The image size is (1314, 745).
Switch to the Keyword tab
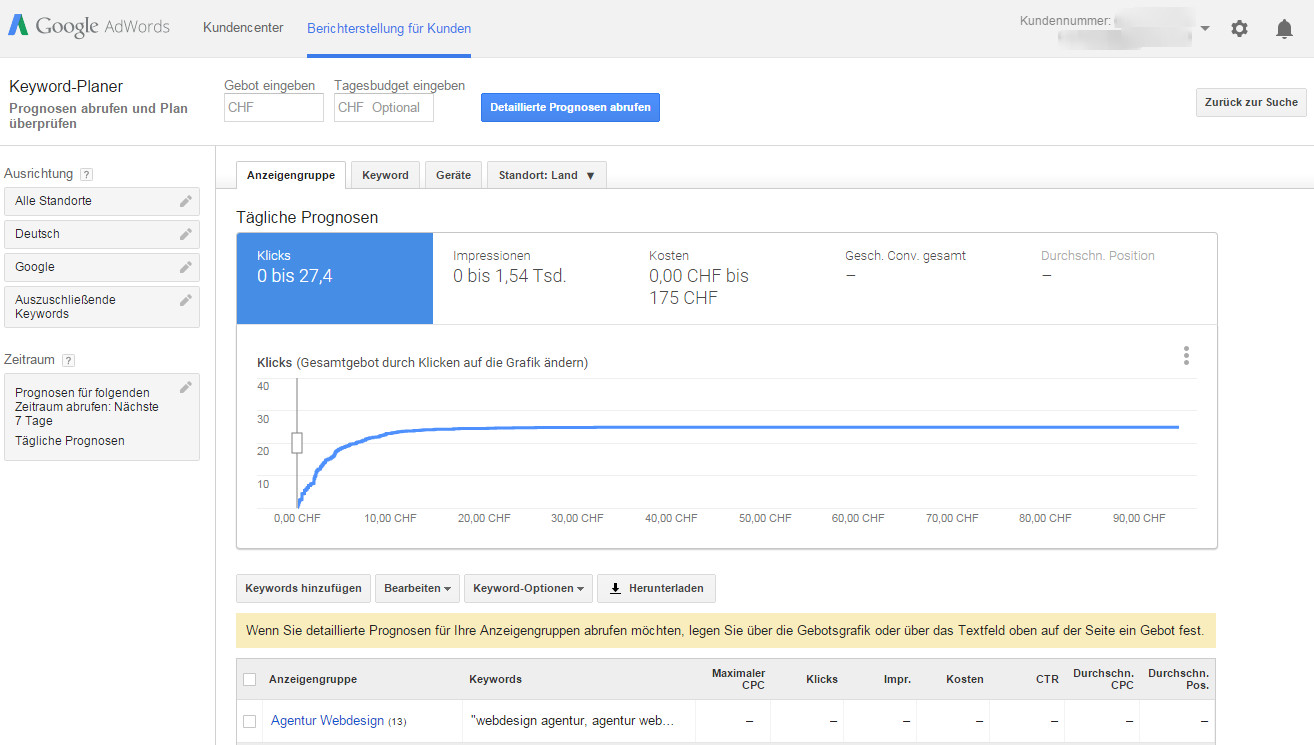coord(385,175)
